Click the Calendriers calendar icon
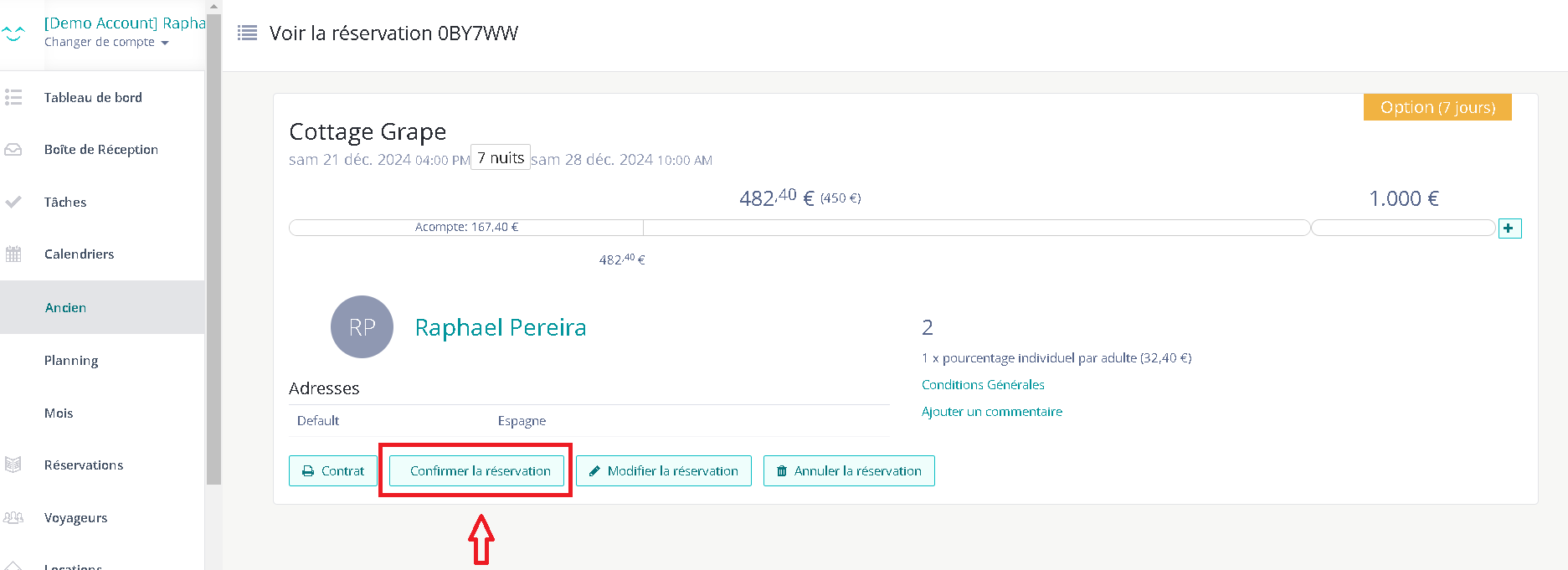The width and height of the screenshot is (1568, 570). [x=13, y=254]
